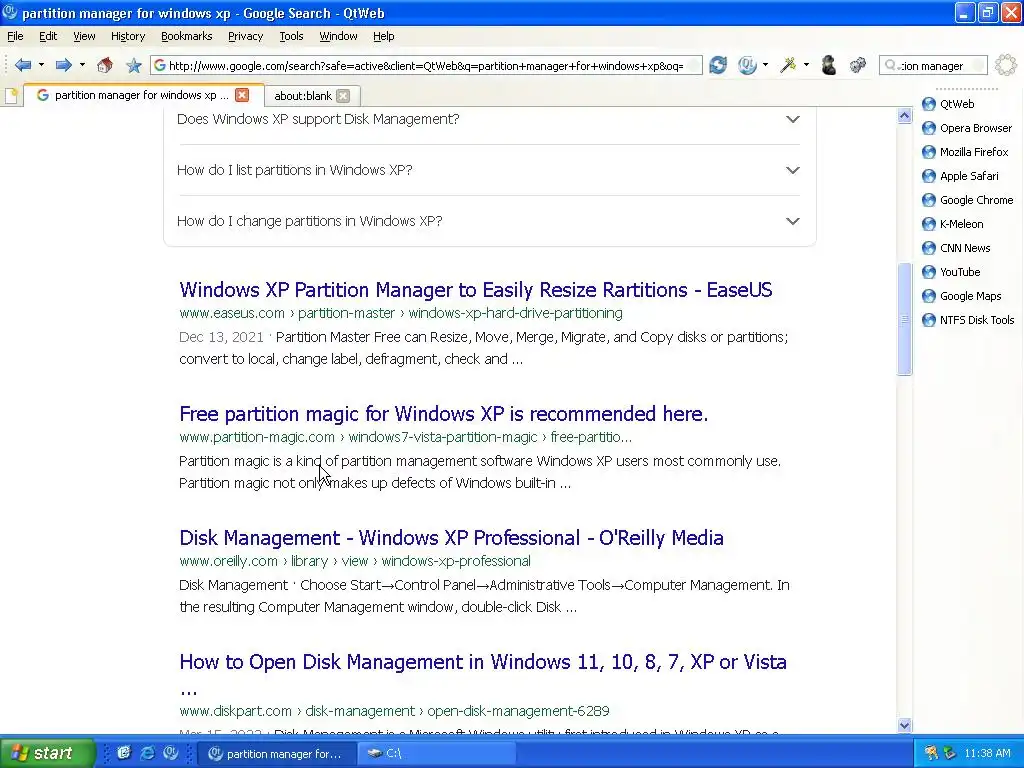Viewport: 1024px width, 768px height.
Task: Open the EaseUS Windows XP Partition Manager result
Action: point(475,290)
